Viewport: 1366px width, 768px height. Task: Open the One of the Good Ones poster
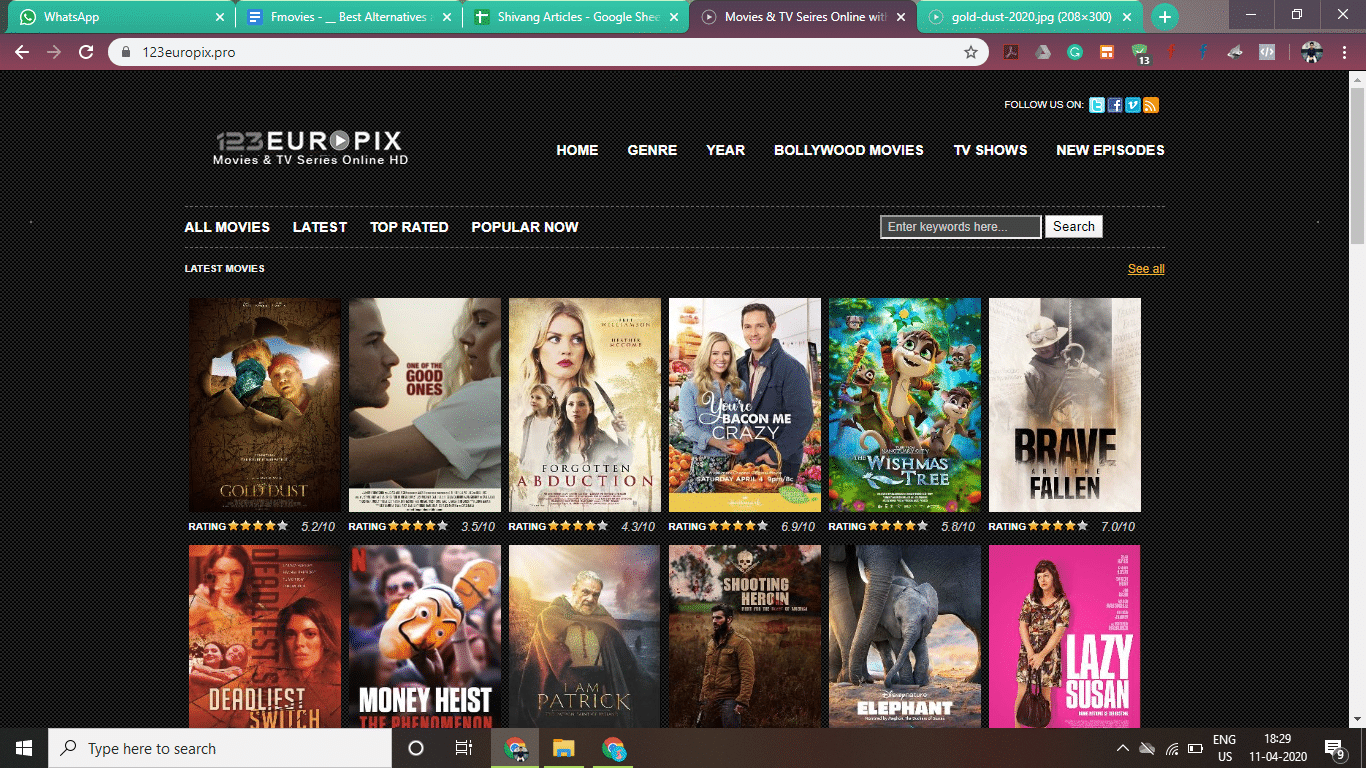425,405
